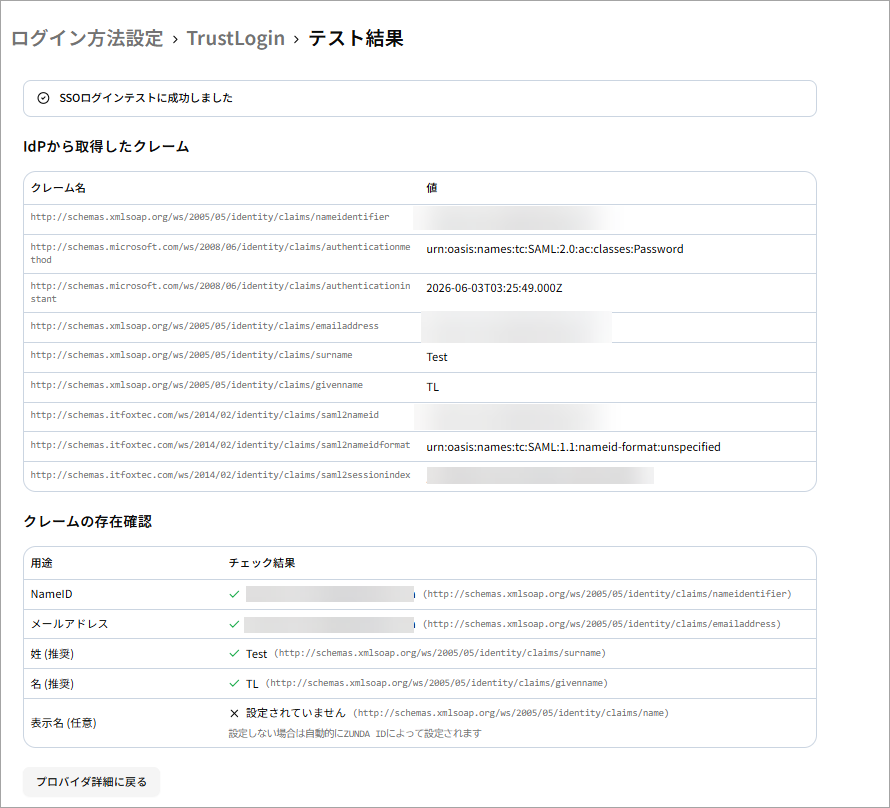Select the claims/name URL in 表示名 row
The width and height of the screenshot is (890, 808).
pyautogui.click(x=511, y=713)
